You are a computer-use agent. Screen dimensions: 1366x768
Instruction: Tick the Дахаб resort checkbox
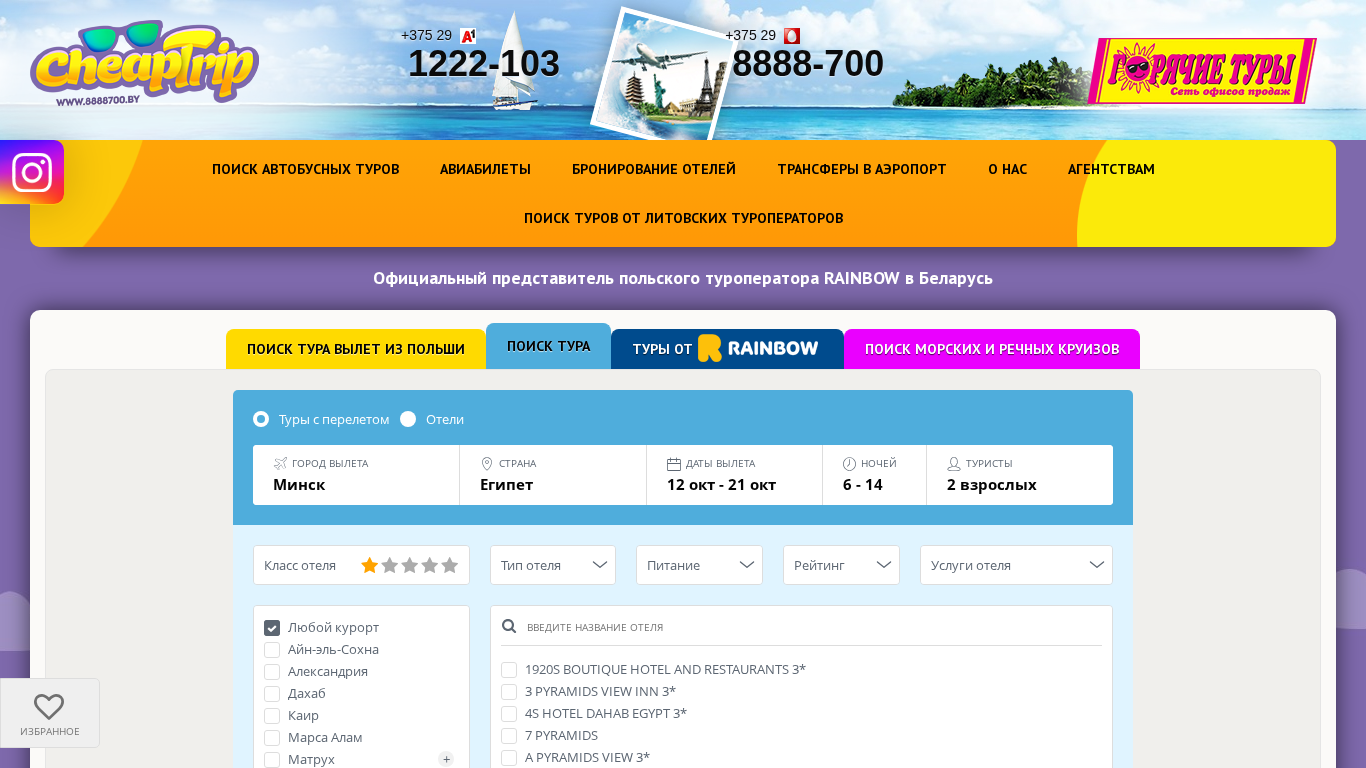pos(272,694)
